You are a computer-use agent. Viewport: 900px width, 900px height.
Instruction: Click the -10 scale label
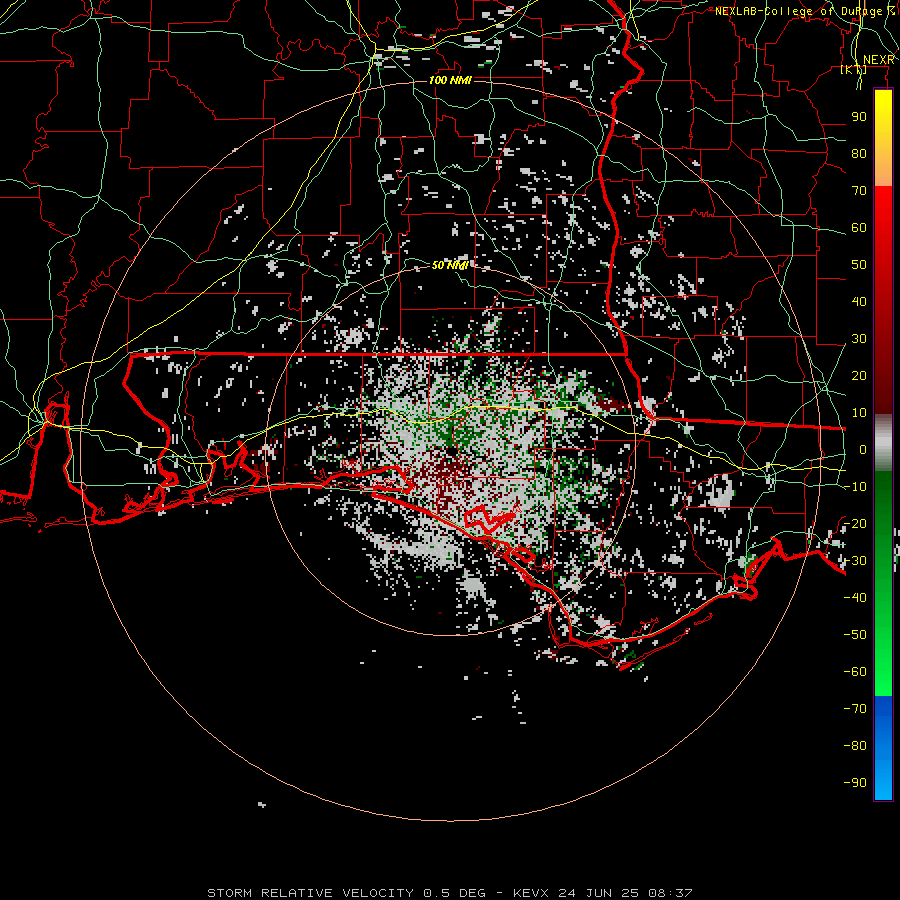(x=855, y=487)
